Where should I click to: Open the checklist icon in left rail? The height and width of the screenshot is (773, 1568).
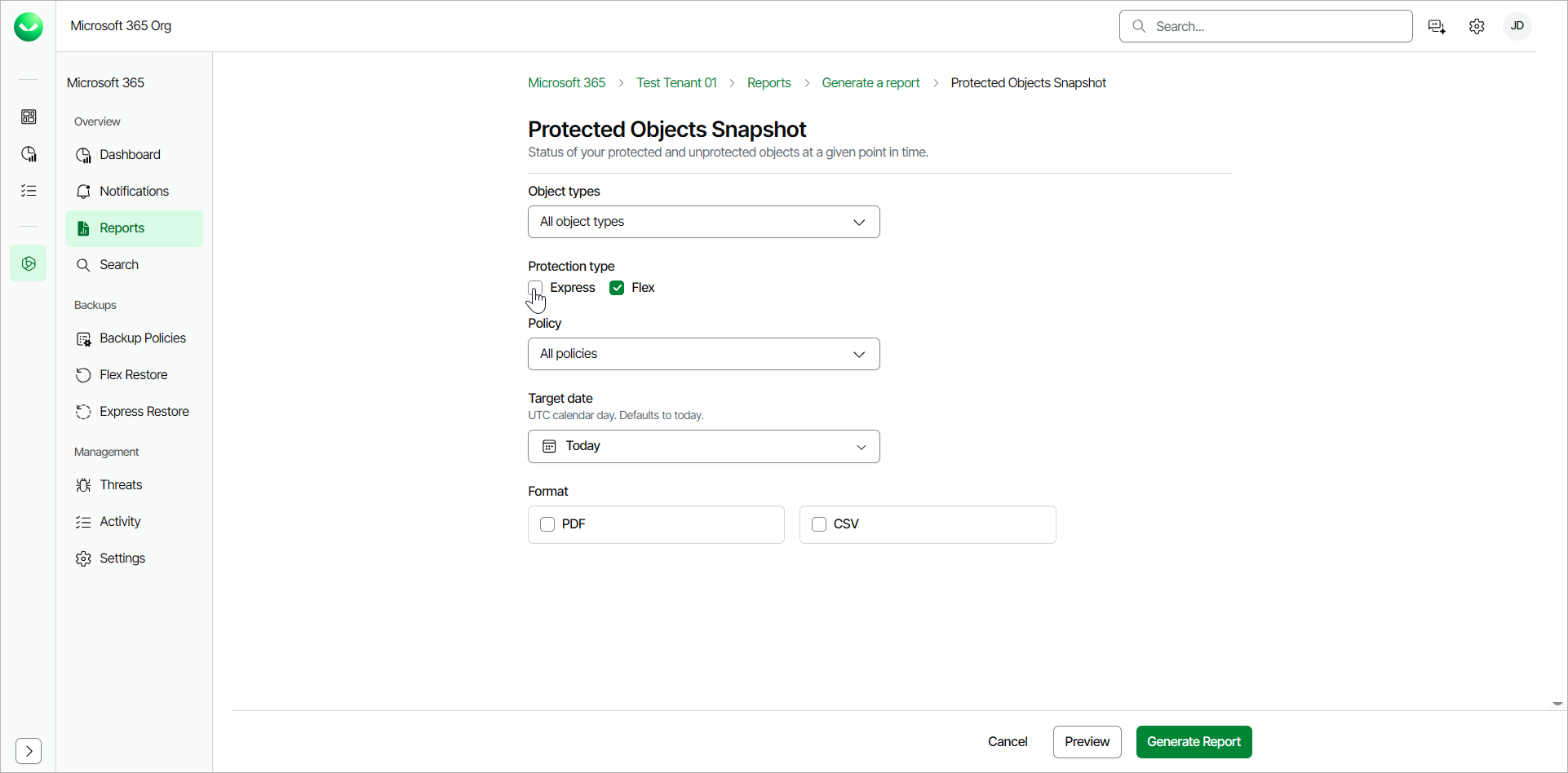click(x=29, y=191)
